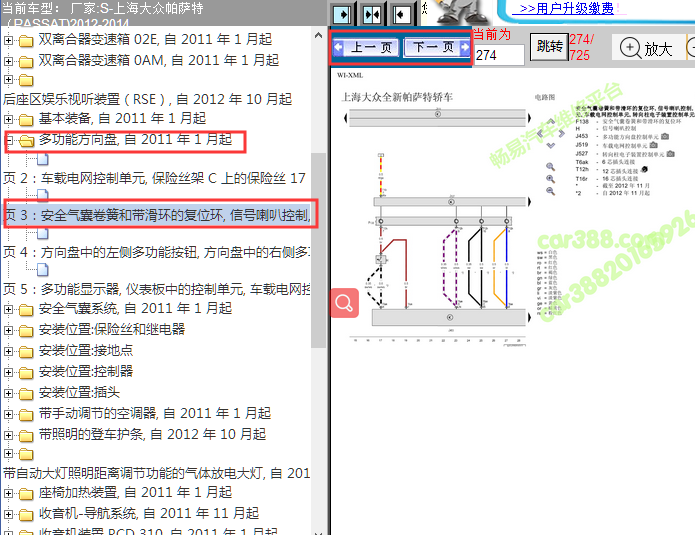This screenshot has width=695, height=535.
Task: Click the tree panel scroll-up arrow
Action: coord(318,35)
